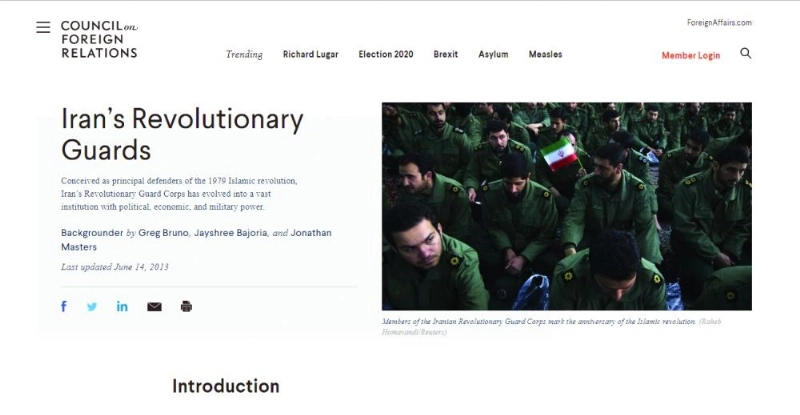Screen dimensions: 800x415
Task: Share article via Facebook icon
Action: click(64, 306)
